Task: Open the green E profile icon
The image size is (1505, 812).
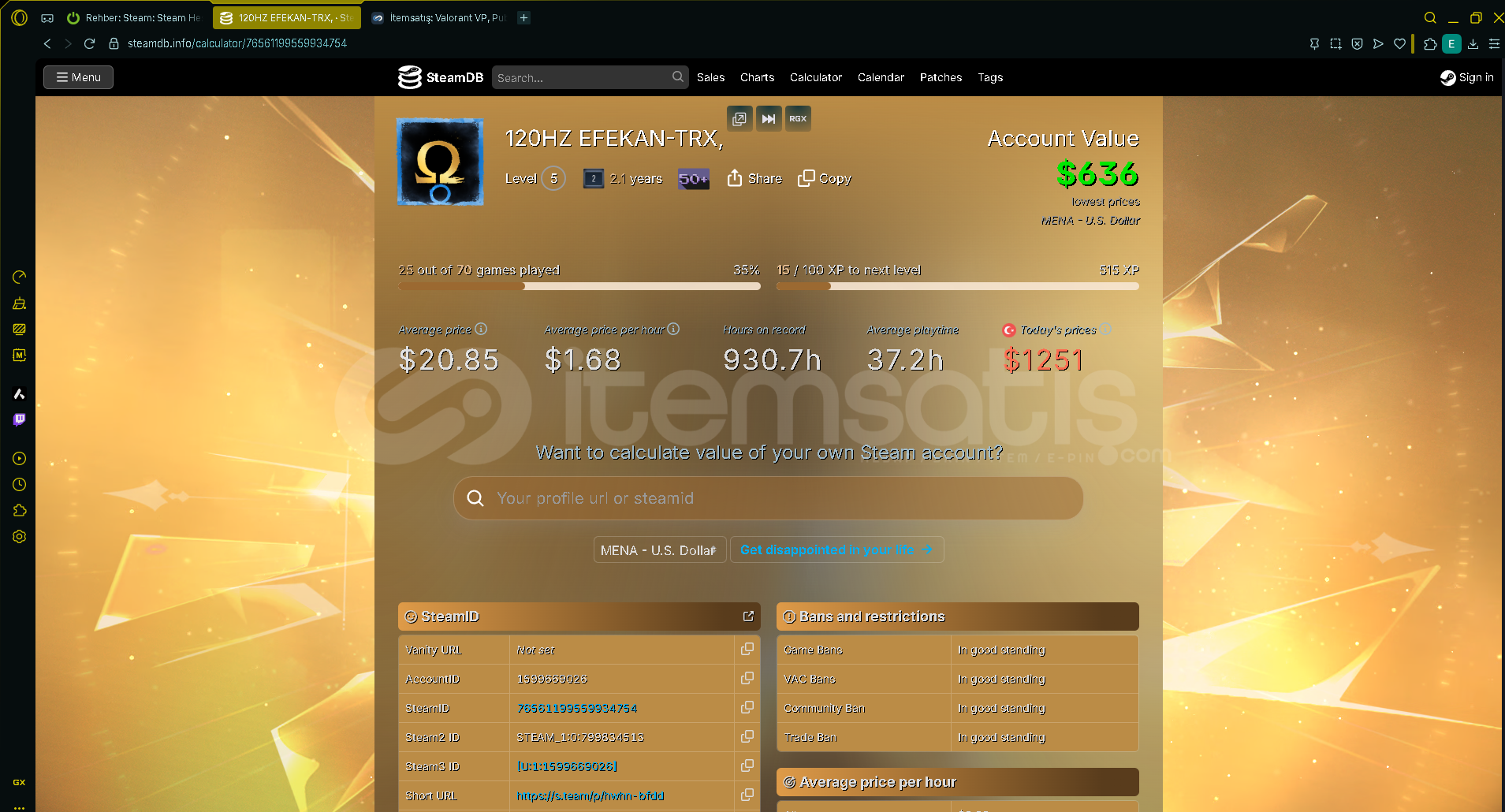Action: (1451, 44)
